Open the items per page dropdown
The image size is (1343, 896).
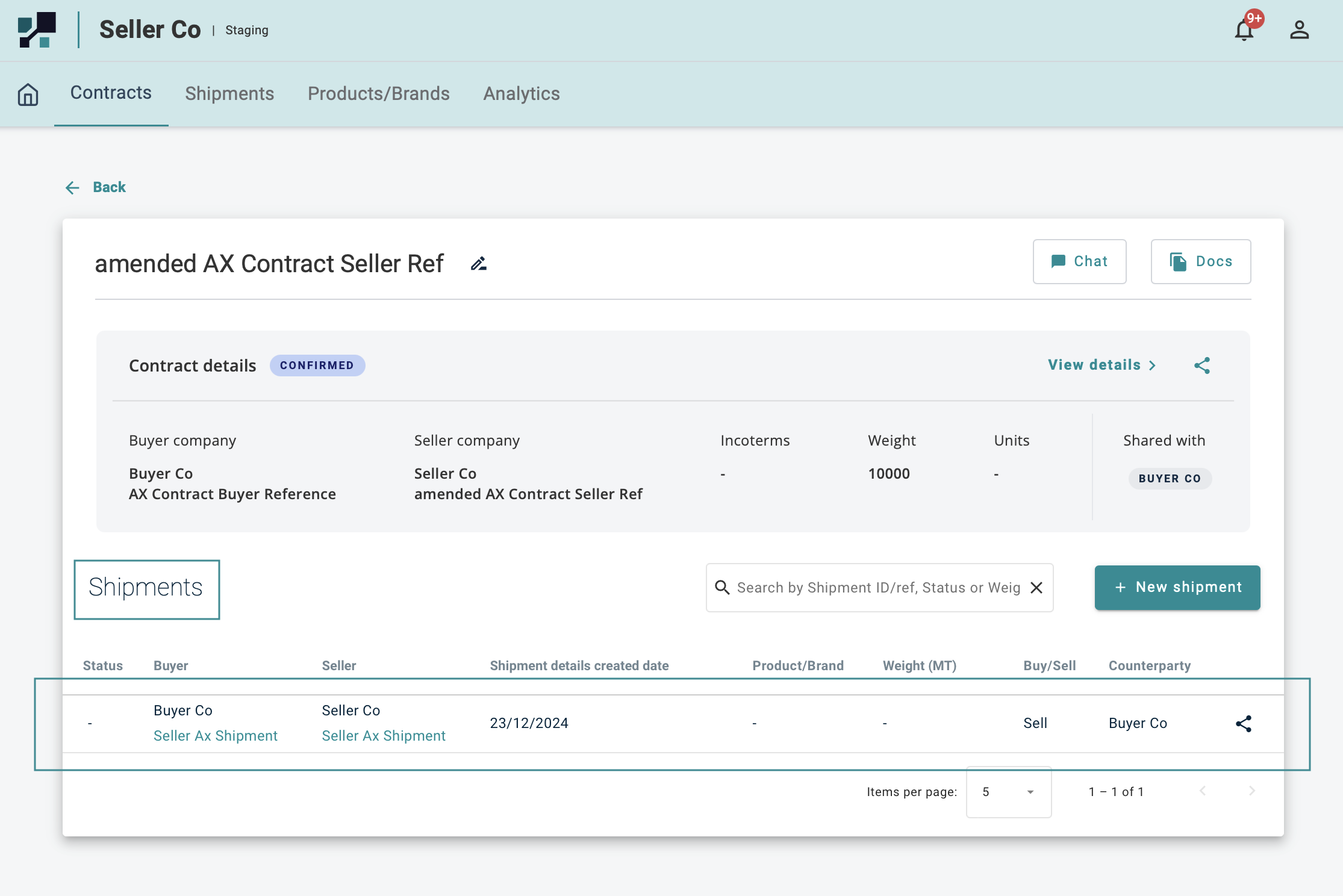tap(1009, 792)
